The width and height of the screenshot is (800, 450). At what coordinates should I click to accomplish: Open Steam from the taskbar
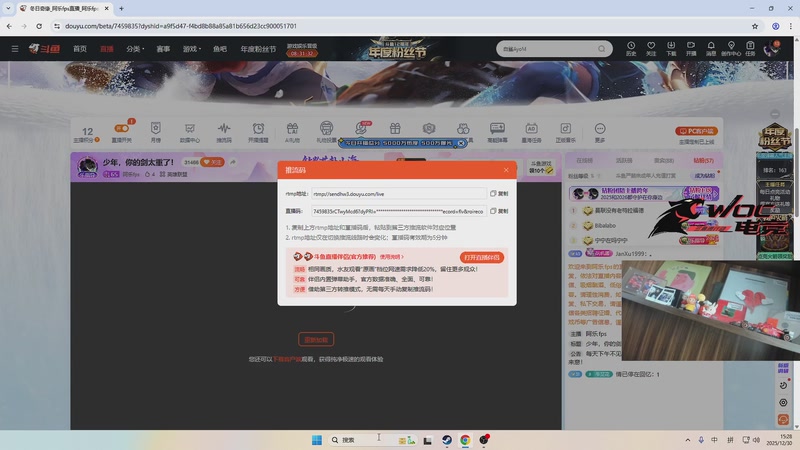pos(446,440)
